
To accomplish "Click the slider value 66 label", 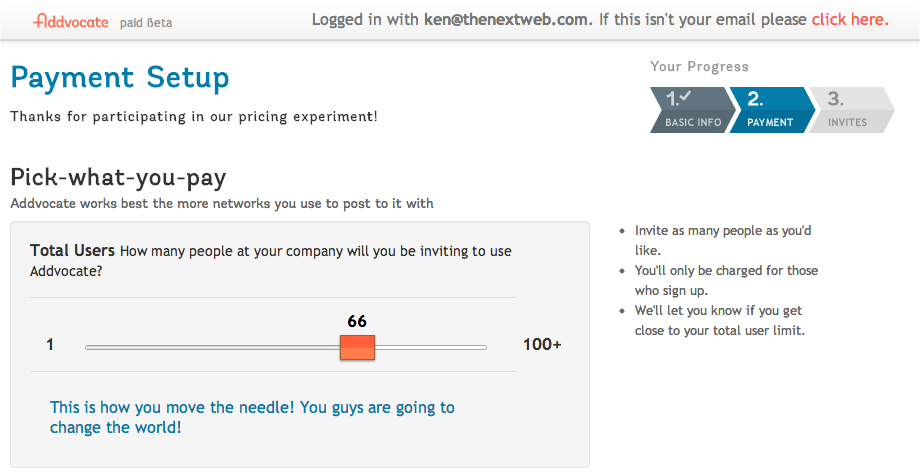I will coord(357,321).
